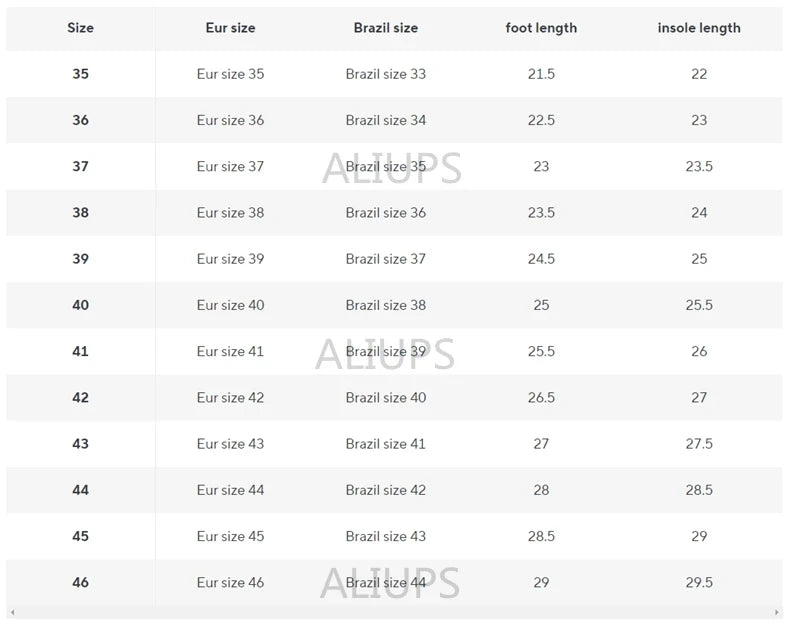The width and height of the screenshot is (790, 628).
Task: Select the "Eur size 44" cell
Action: [x=230, y=490]
